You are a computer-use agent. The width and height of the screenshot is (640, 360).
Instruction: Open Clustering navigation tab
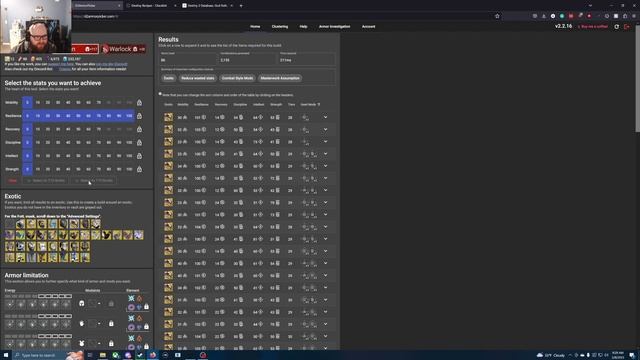click(x=280, y=27)
